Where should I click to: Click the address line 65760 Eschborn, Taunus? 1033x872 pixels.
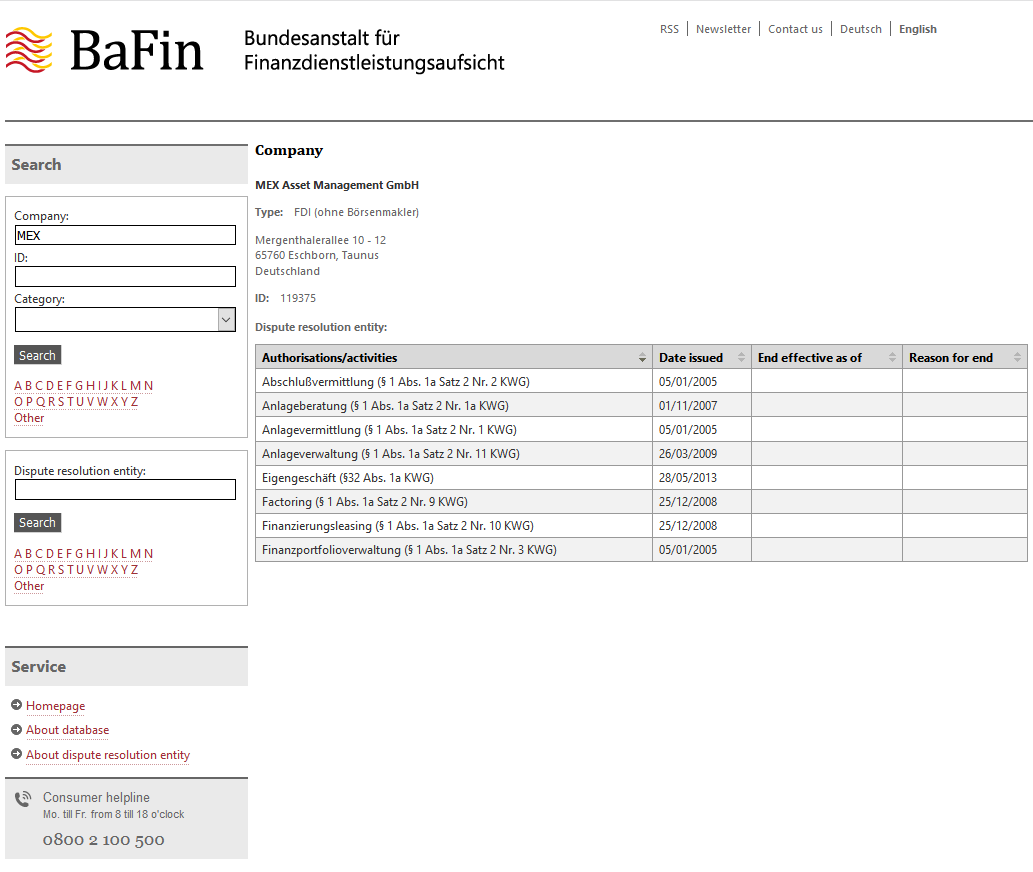317,256
